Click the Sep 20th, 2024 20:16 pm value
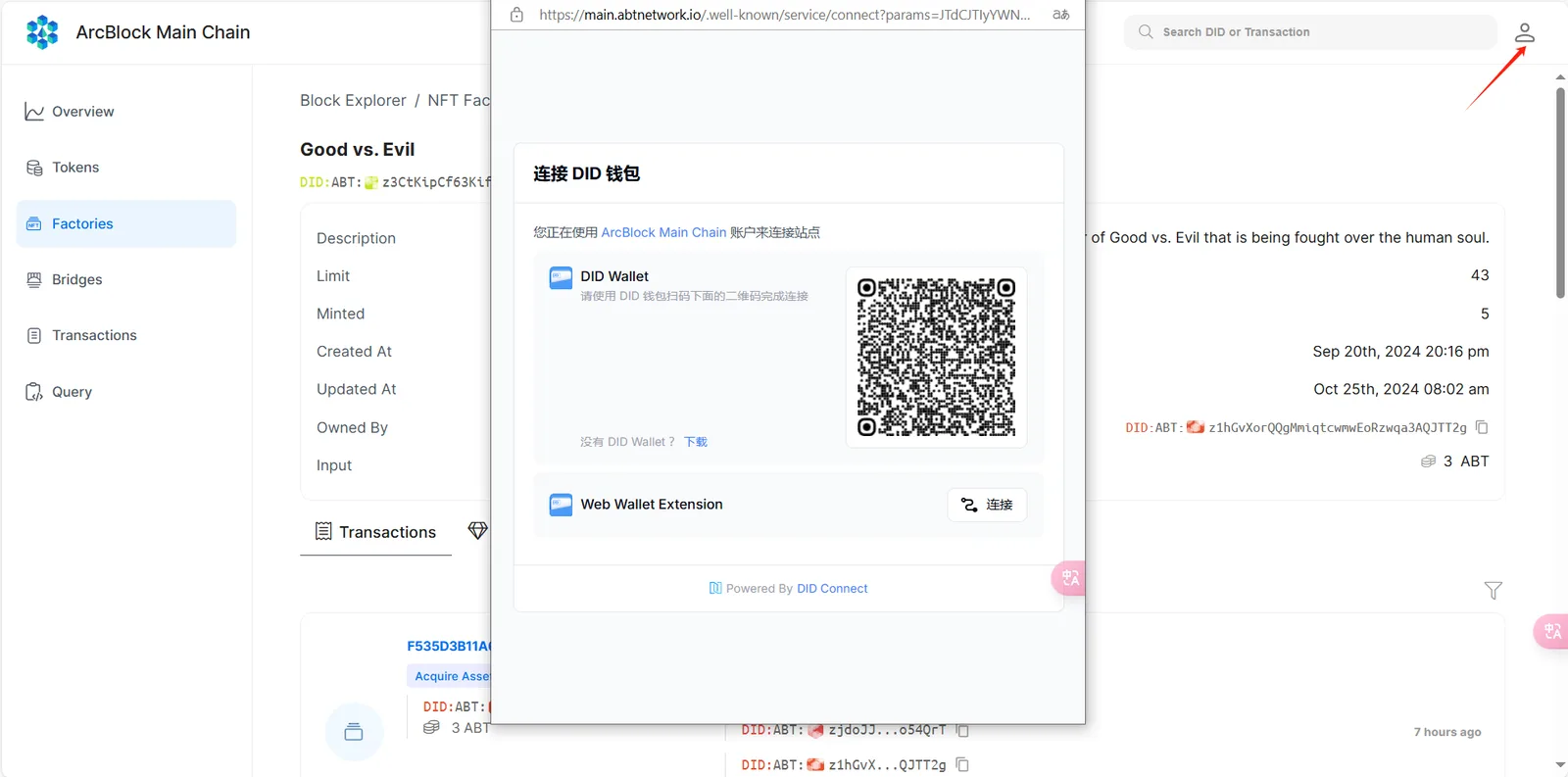This screenshot has height=777, width=1568. [1400, 351]
